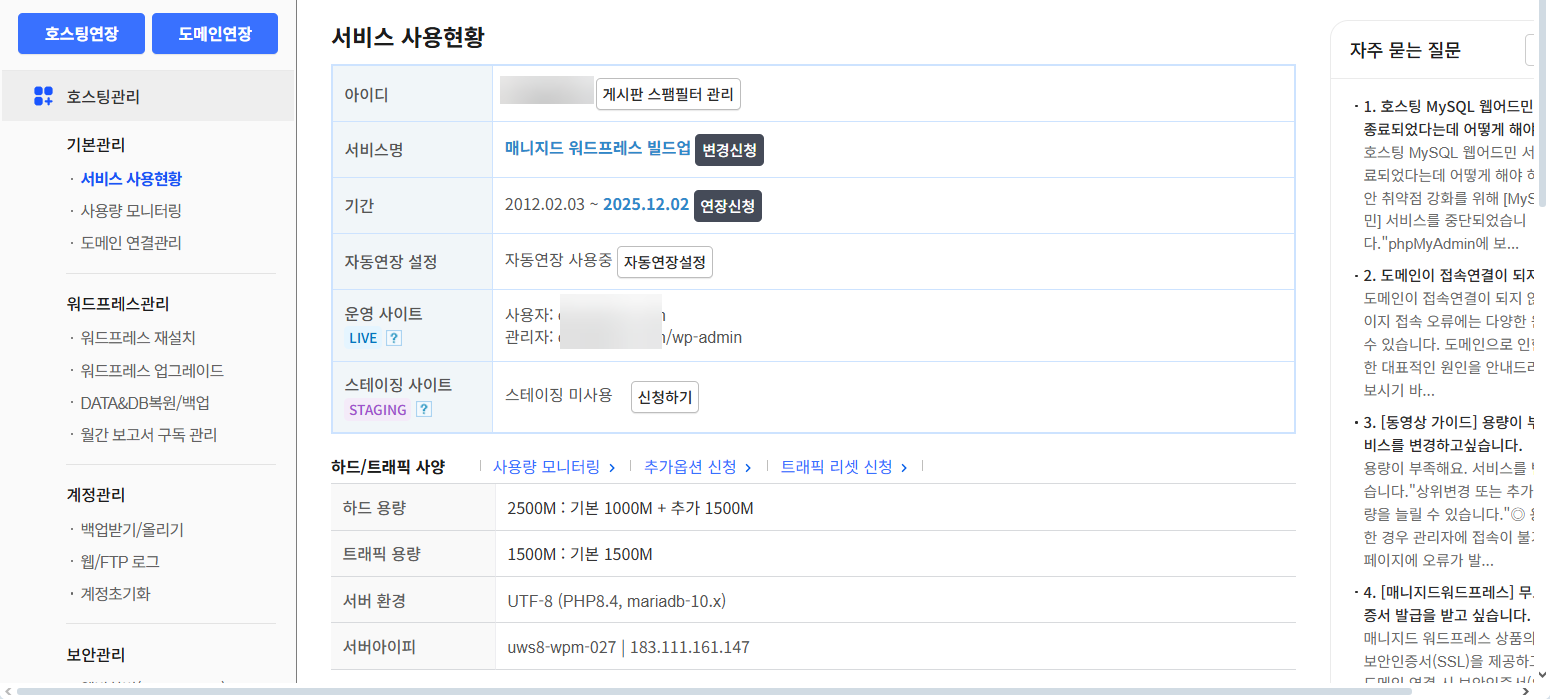The height and width of the screenshot is (699, 1550).
Task: Open 계정초기화 menu item
Action: (115, 594)
